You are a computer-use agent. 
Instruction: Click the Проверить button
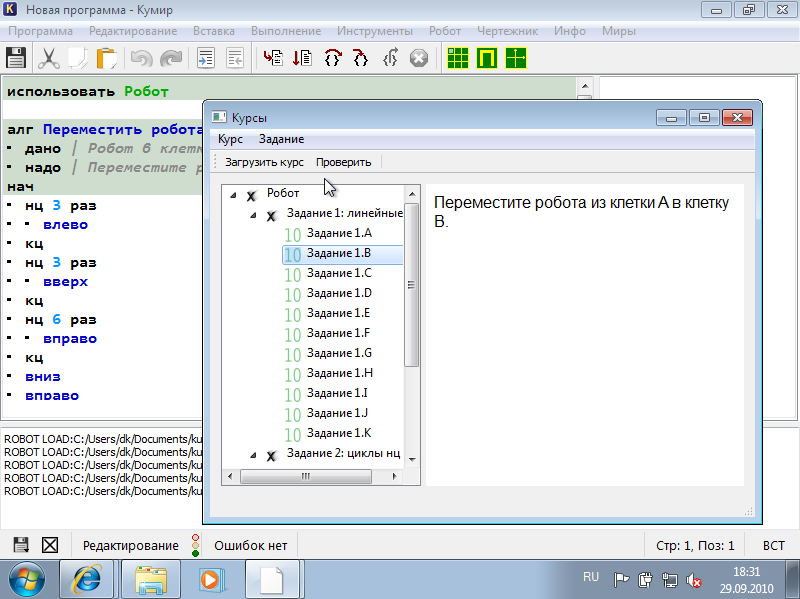343,162
